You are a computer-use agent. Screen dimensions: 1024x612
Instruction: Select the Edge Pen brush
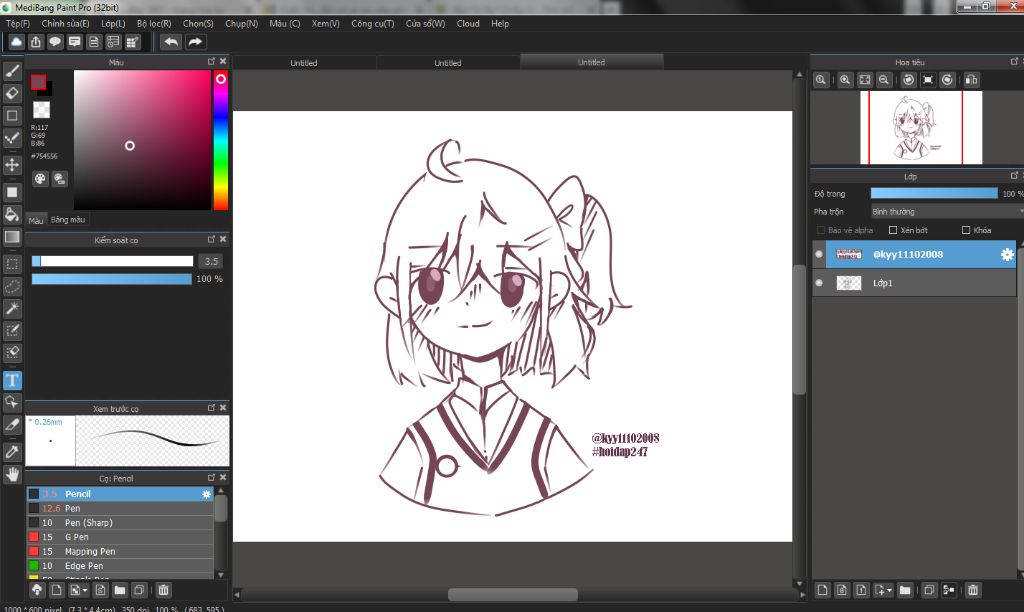120,566
